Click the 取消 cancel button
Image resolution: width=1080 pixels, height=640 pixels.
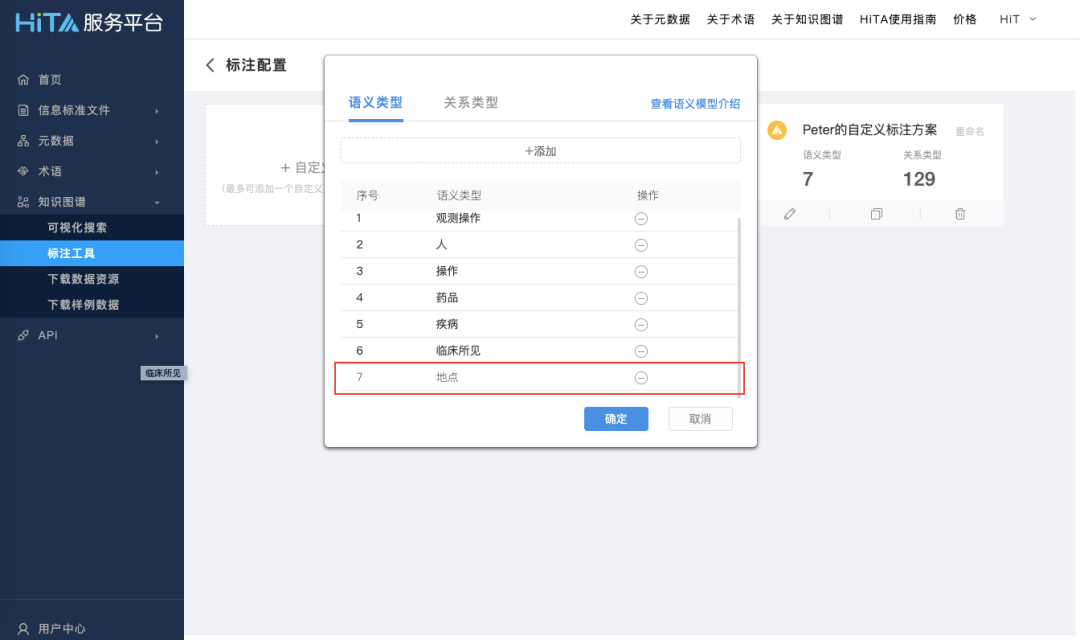(700, 419)
